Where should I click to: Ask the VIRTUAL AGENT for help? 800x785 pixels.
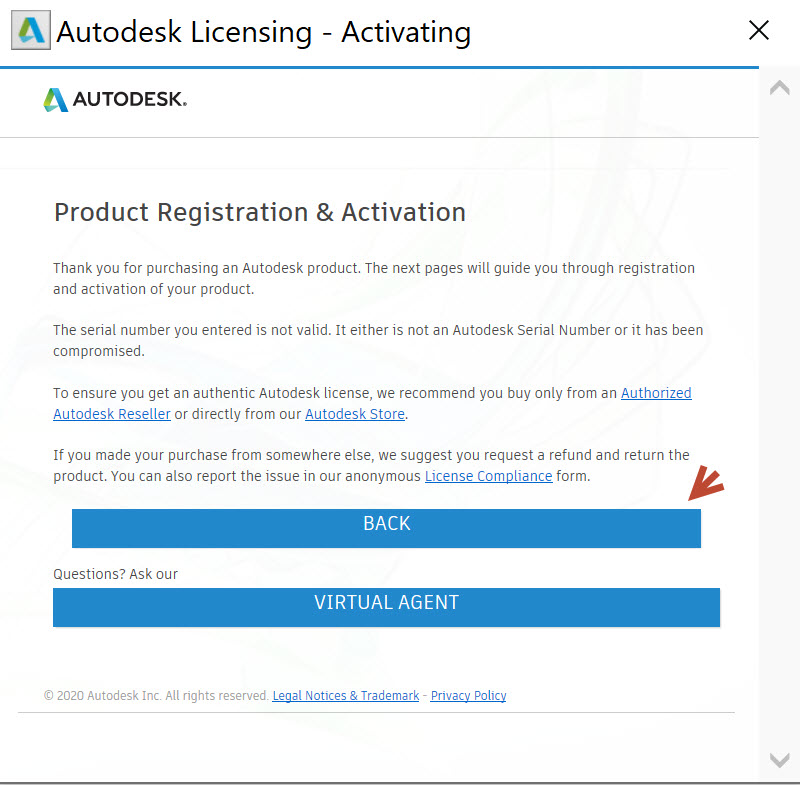(x=386, y=602)
